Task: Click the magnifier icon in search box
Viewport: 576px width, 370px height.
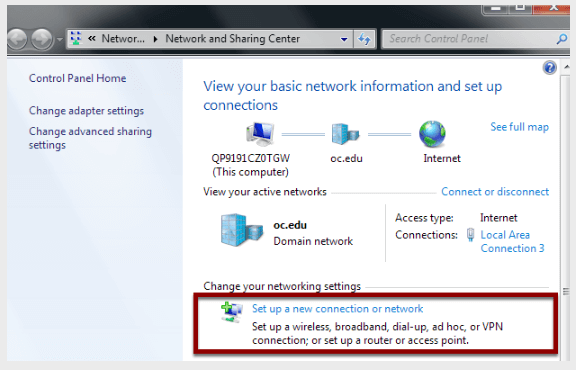Action: [561, 39]
